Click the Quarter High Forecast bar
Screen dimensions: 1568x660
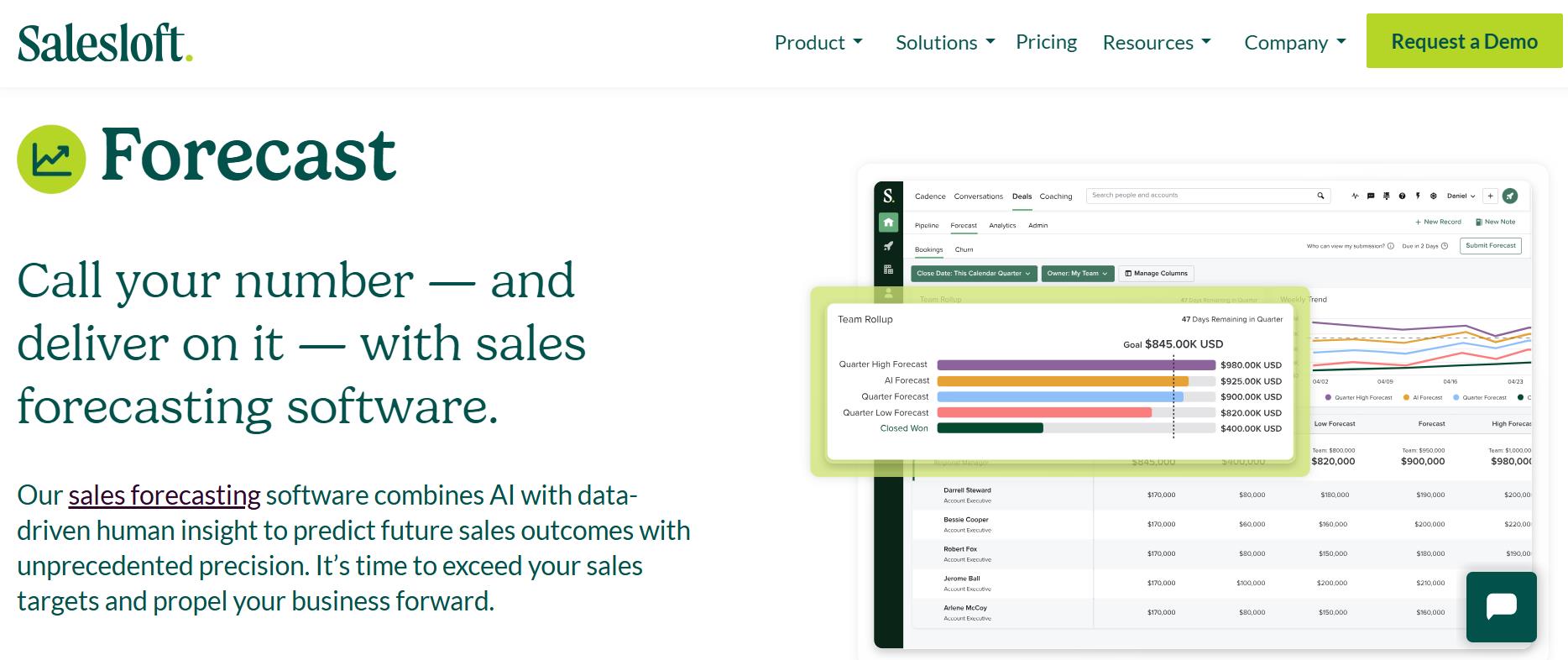[1074, 364]
